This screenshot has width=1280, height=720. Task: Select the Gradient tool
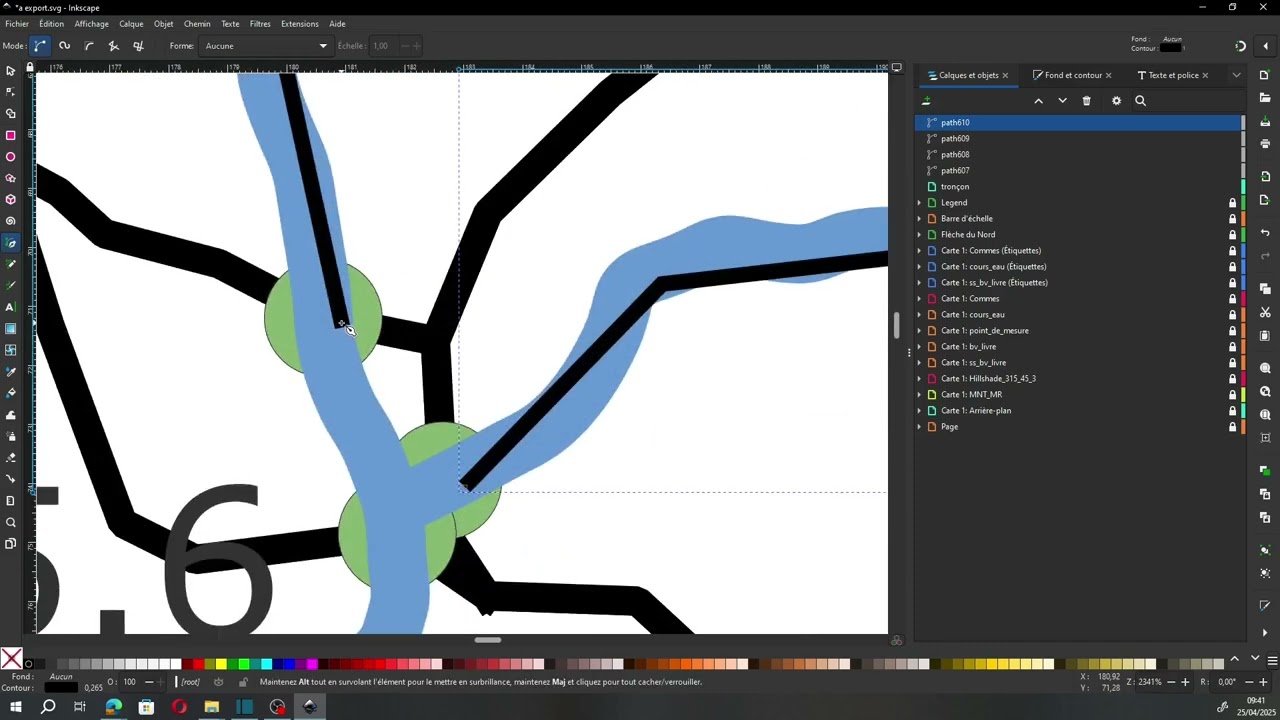click(10, 329)
